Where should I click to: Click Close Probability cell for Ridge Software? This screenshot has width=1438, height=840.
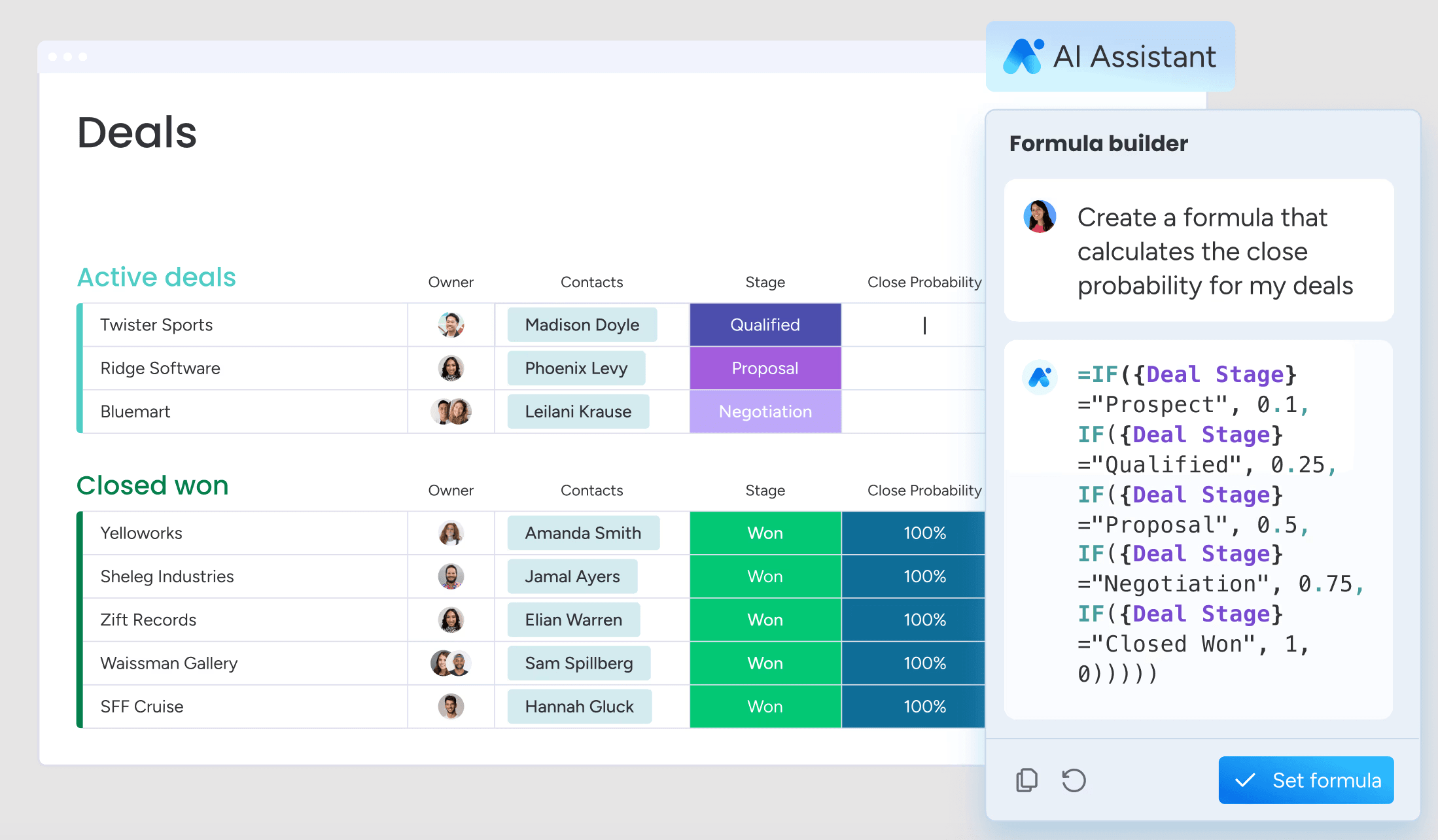coord(913,368)
